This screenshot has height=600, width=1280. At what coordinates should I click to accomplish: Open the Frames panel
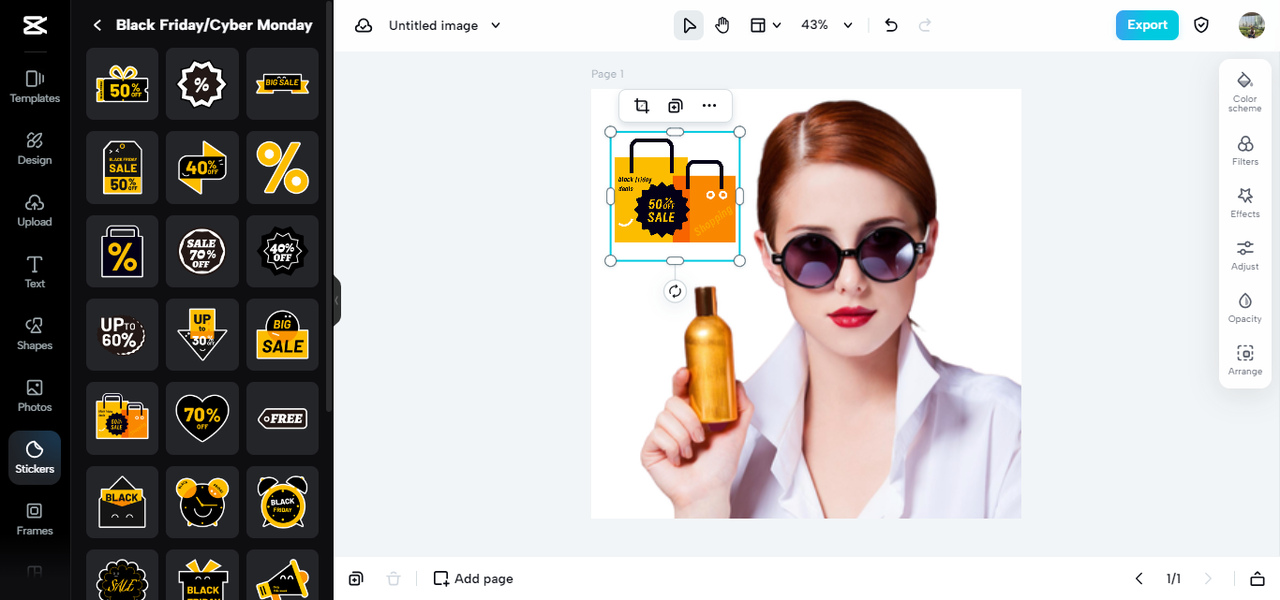tap(35, 519)
